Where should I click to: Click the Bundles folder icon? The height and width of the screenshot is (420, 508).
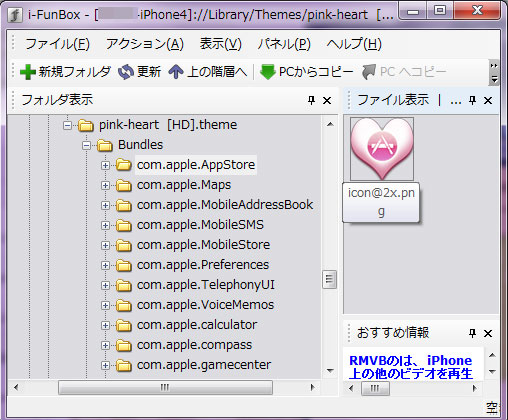click(105, 145)
